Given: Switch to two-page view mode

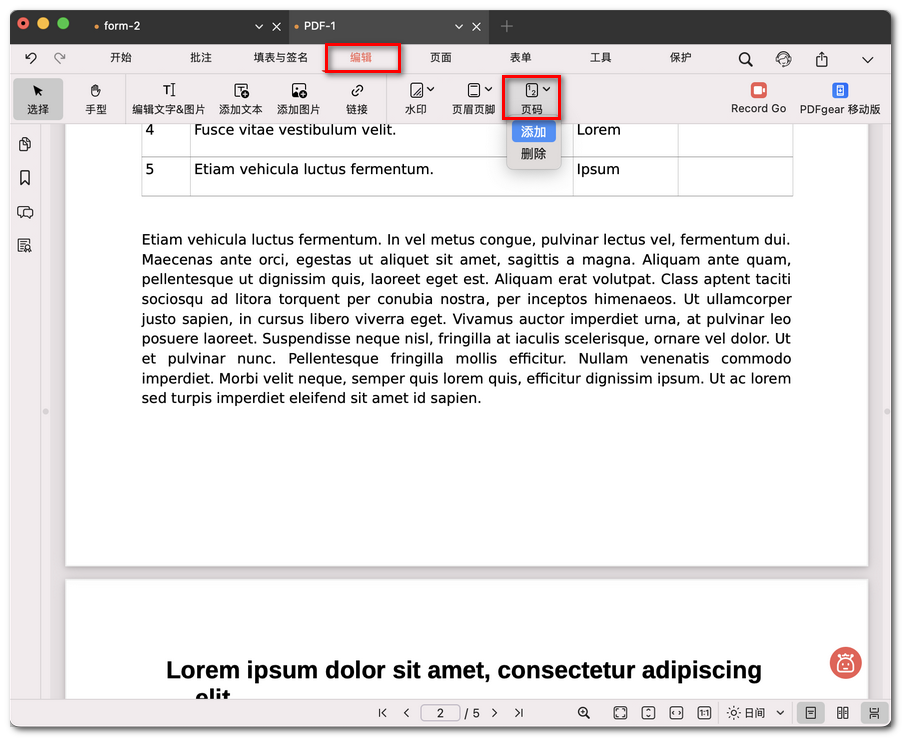Looking at the screenshot, I should pyautogui.click(x=842, y=713).
